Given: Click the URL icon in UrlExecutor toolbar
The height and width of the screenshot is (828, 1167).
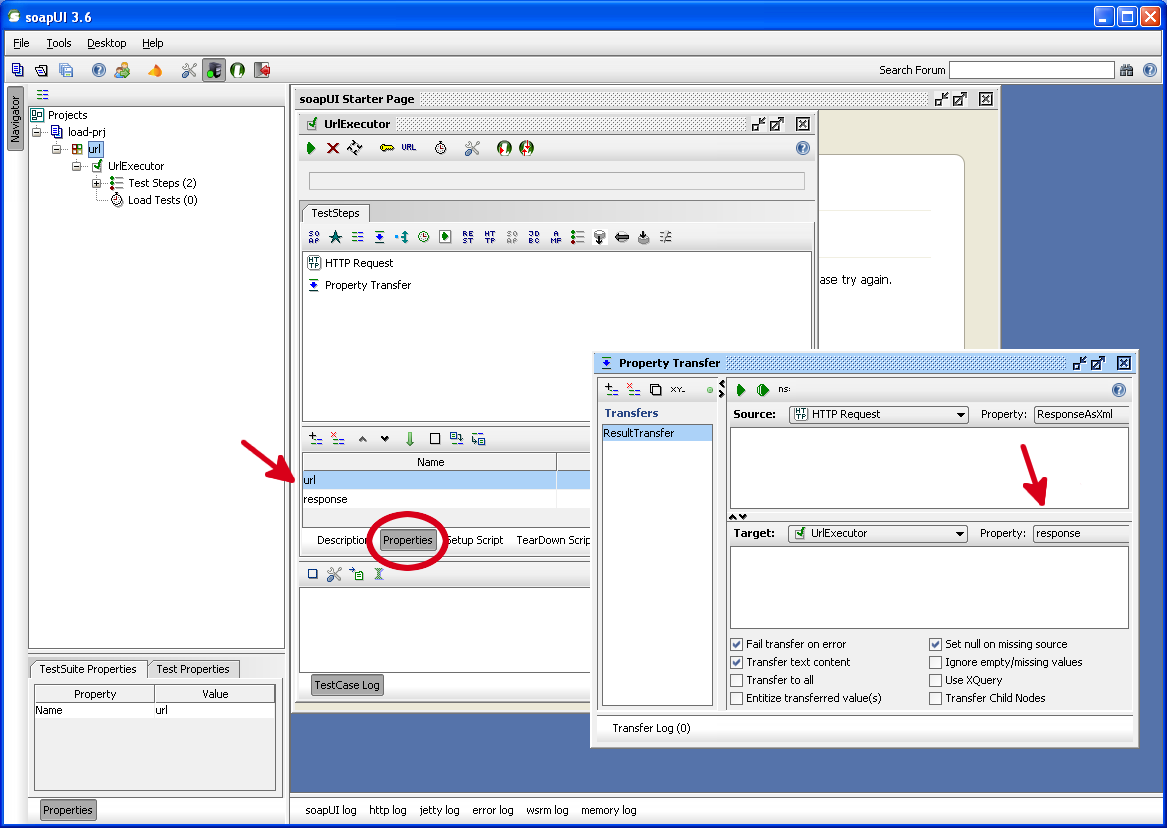Looking at the screenshot, I should (x=409, y=148).
